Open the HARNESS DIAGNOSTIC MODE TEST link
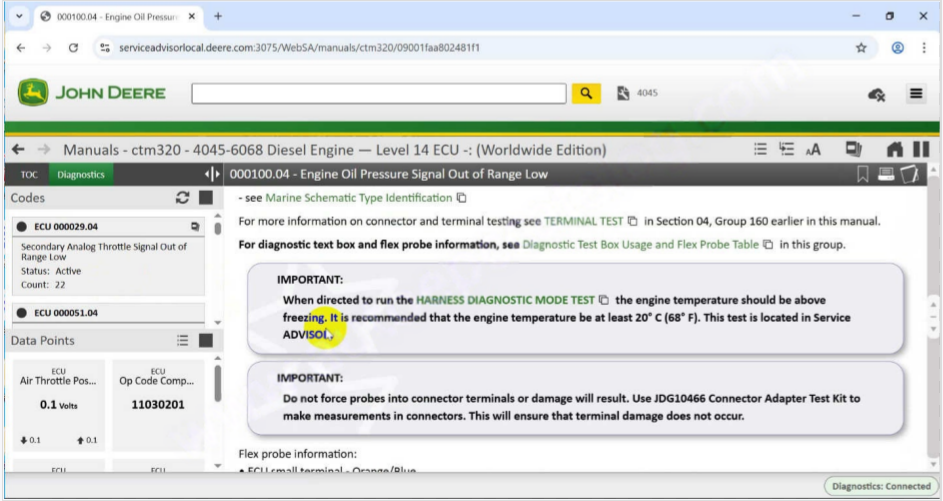 click(x=505, y=300)
